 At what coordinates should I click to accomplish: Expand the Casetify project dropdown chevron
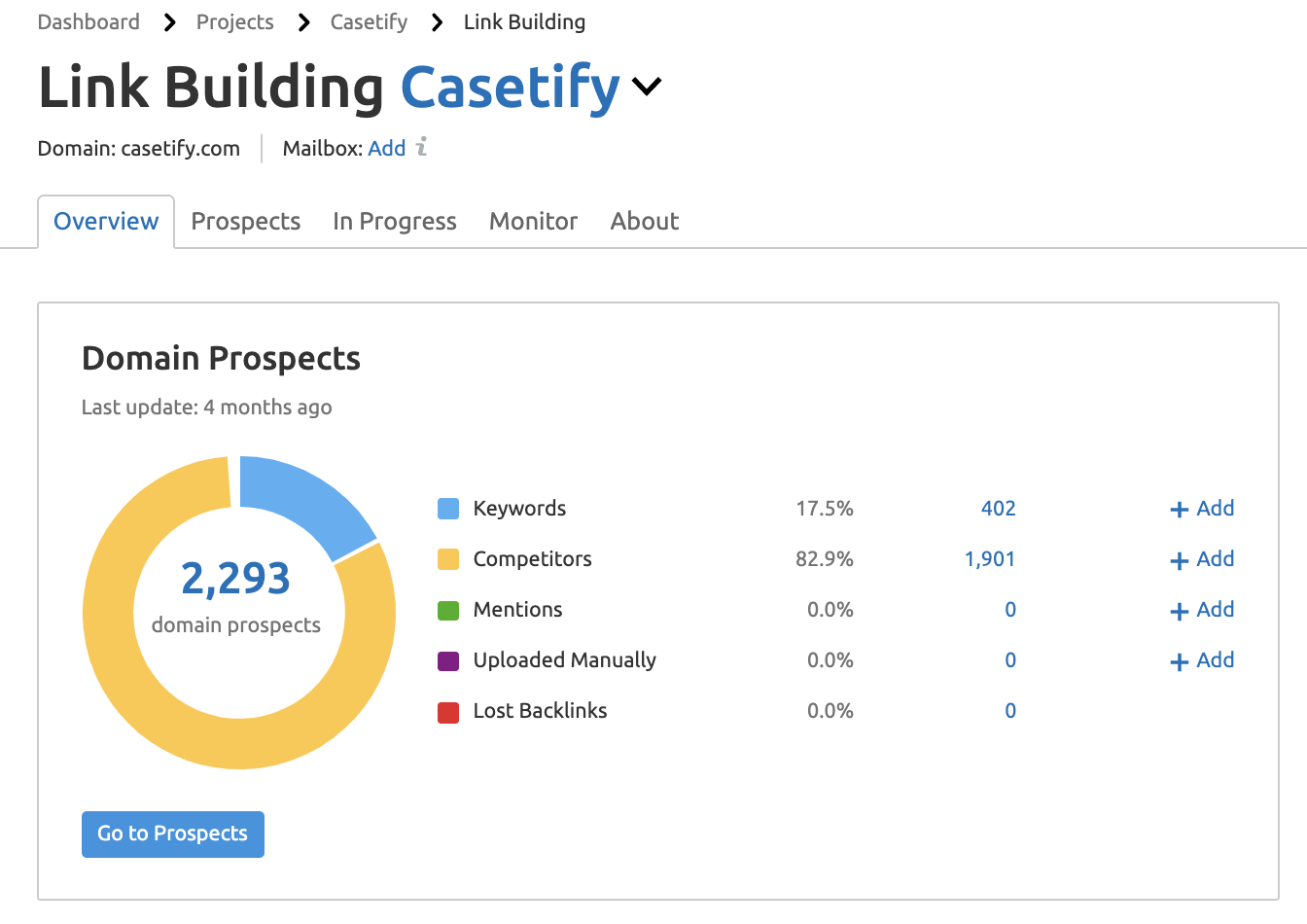pos(647,88)
